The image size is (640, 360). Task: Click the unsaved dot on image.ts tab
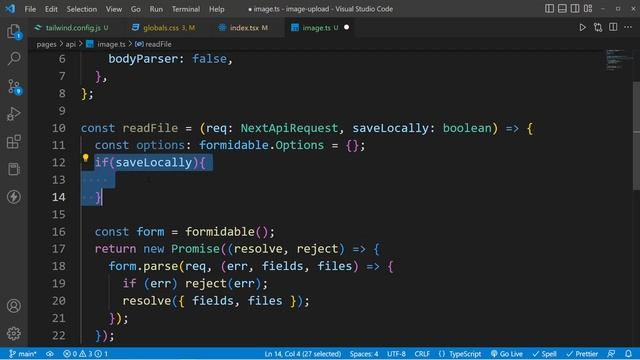[x=347, y=27]
